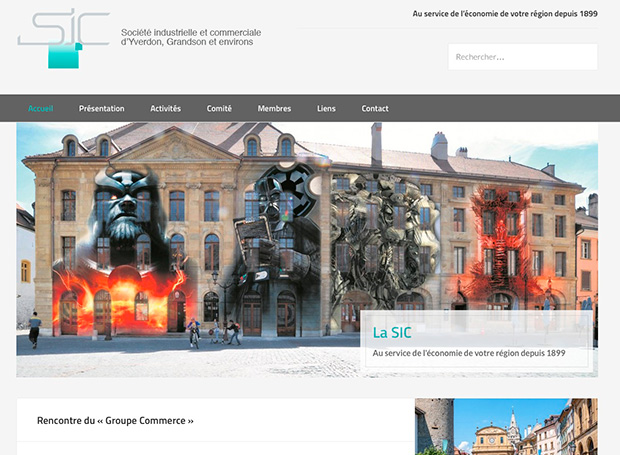The image size is (620, 455).
Task: Click the 'Société industrielle et commerciale' site title
Action: click(191, 37)
